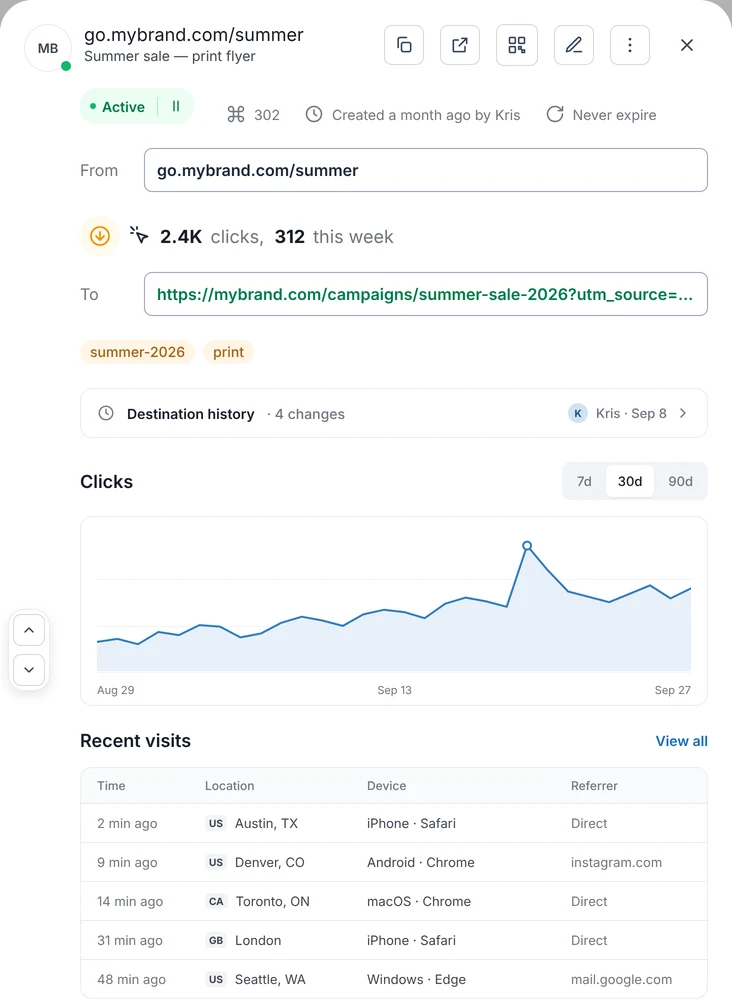Select the Toronto, ON visit row
Viewport: 732px width, 1000px height.
tap(394, 901)
